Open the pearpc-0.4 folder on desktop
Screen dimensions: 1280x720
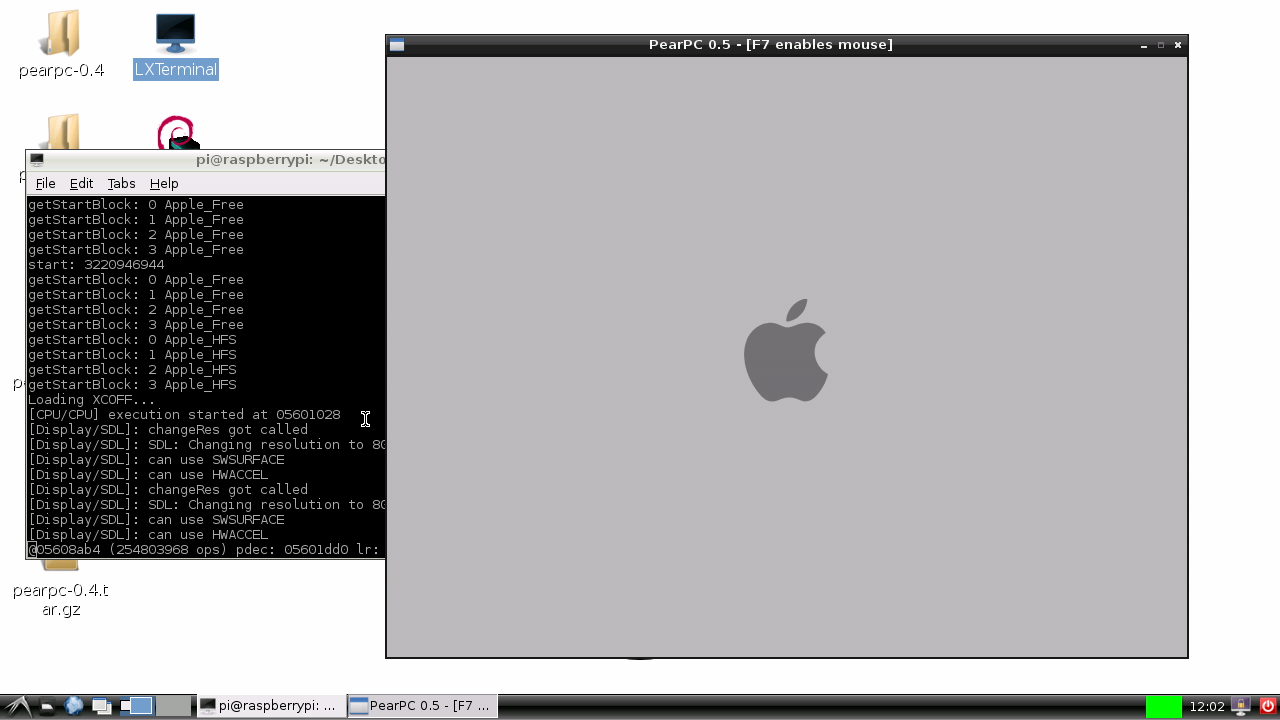point(61,35)
